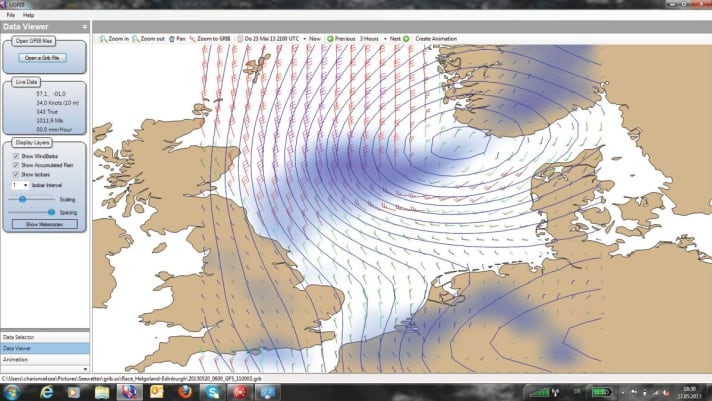The width and height of the screenshot is (712, 401).
Task: Click the Previous label in toolbar
Action: pyautogui.click(x=345, y=39)
